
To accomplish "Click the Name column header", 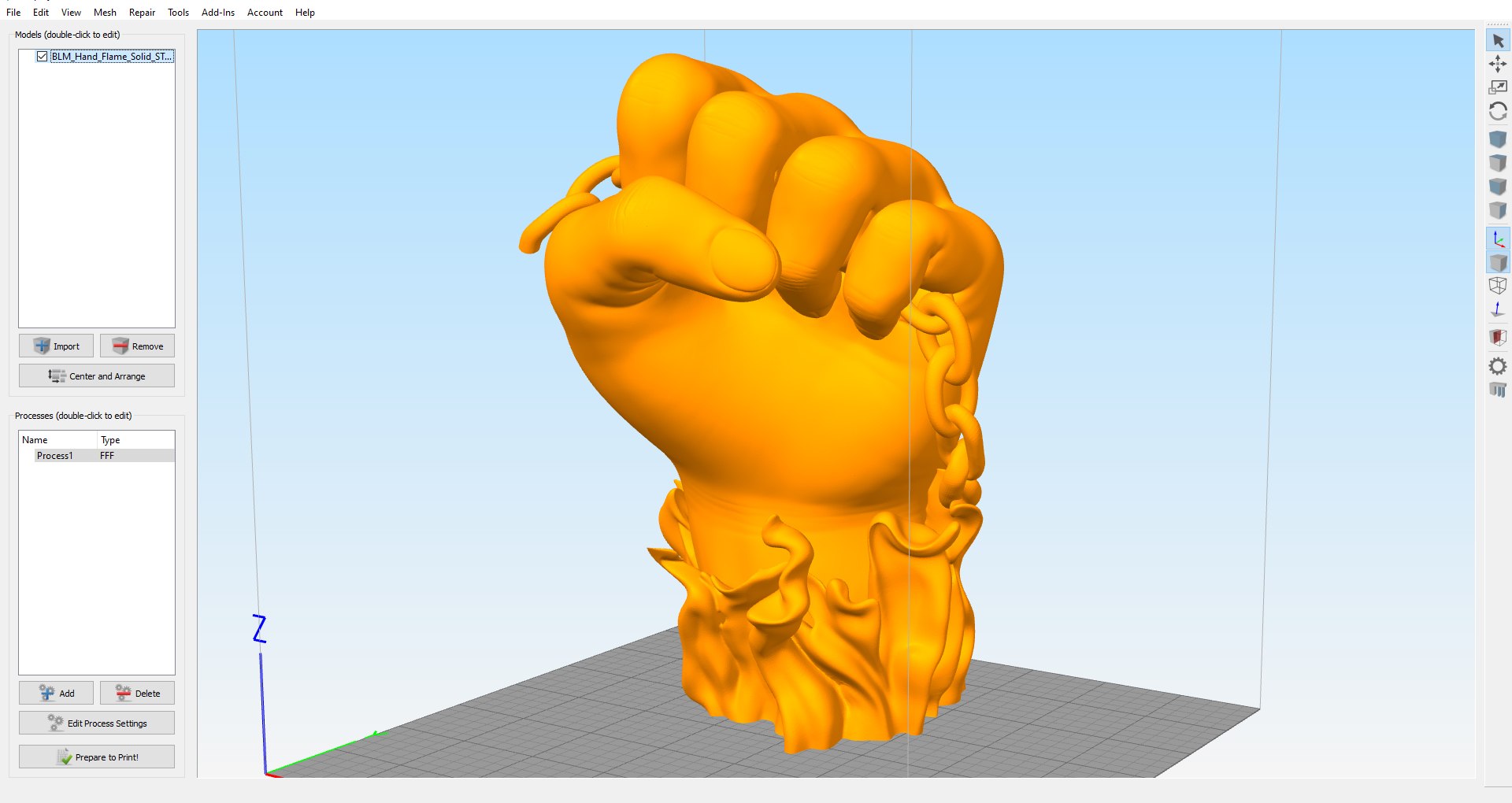I will tap(57, 440).
